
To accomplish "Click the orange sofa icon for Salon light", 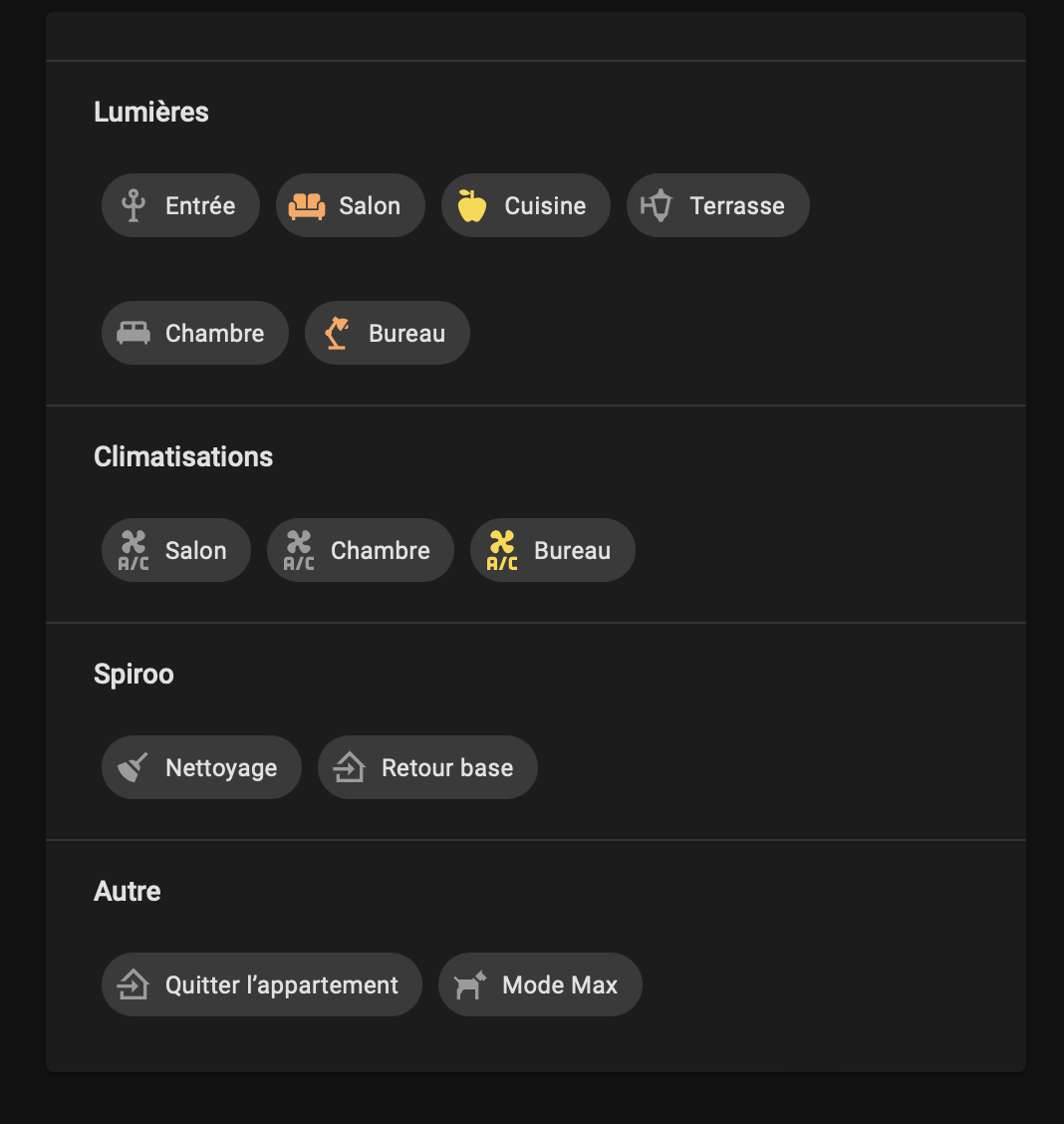I will click(x=307, y=205).
